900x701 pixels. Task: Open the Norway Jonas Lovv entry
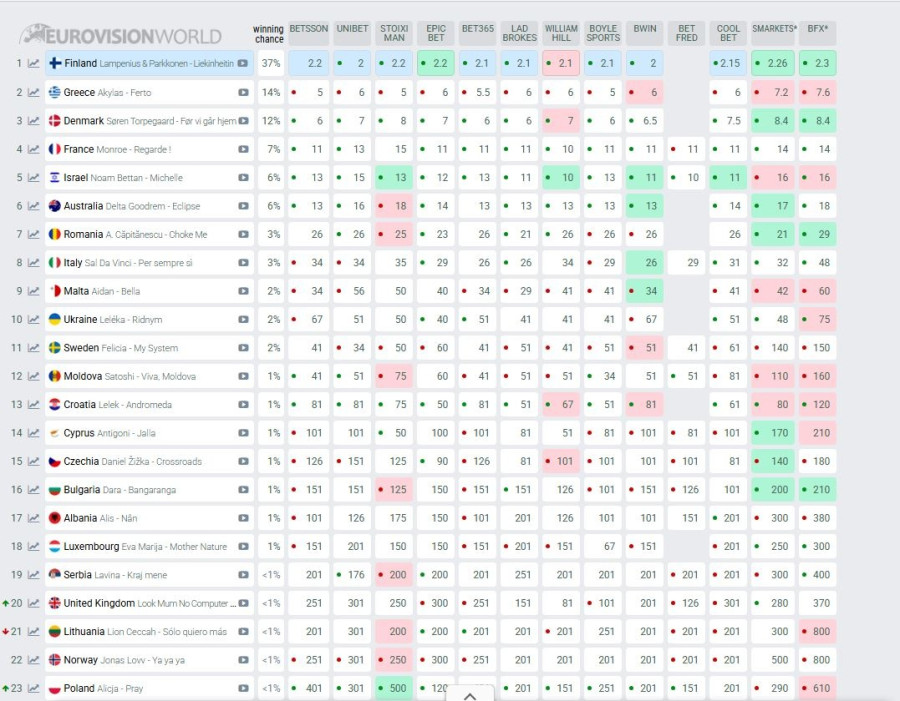point(149,660)
